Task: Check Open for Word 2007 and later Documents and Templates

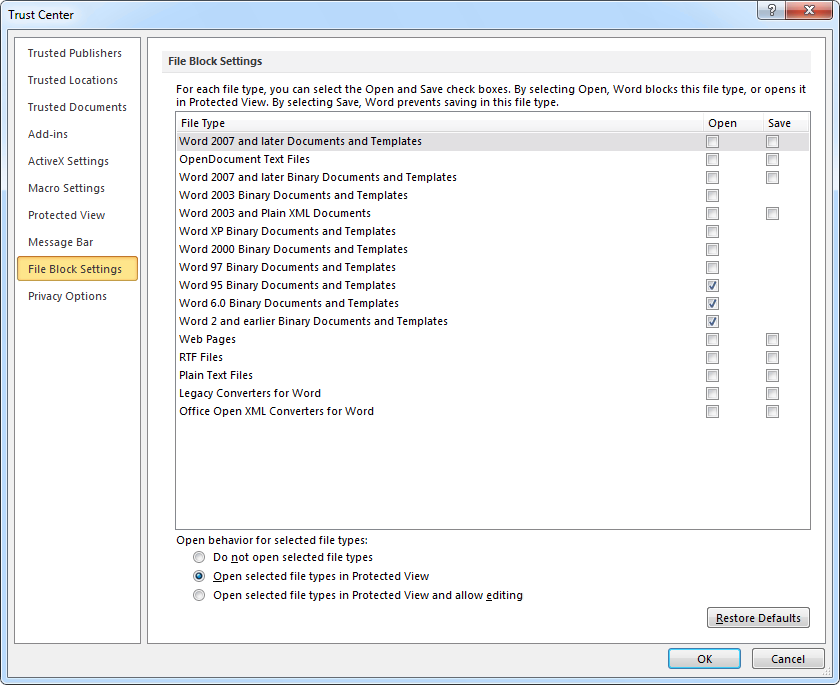Action: pyautogui.click(x=712, y=141)
